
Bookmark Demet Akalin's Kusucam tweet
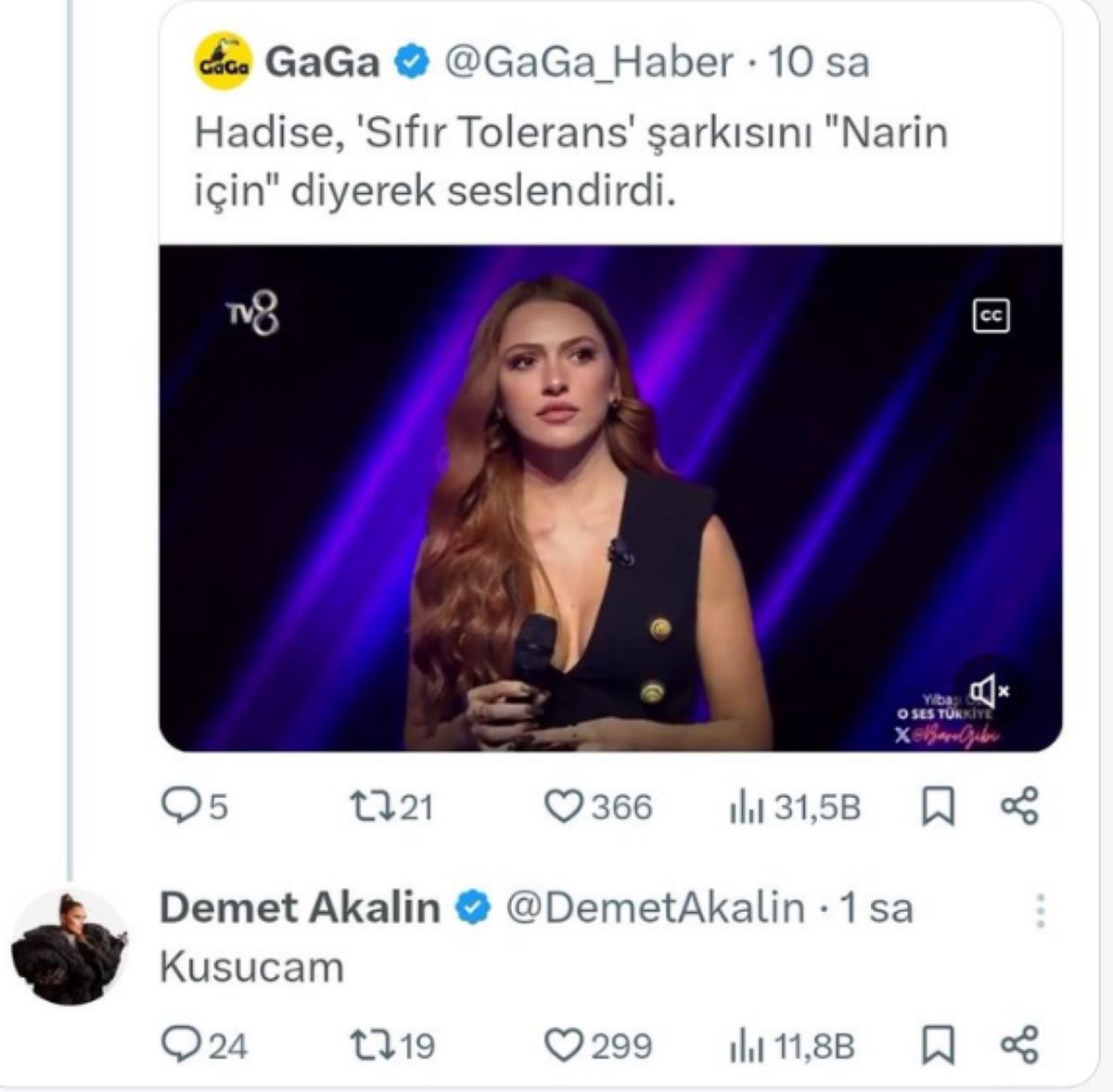(x=937, y=1046)
